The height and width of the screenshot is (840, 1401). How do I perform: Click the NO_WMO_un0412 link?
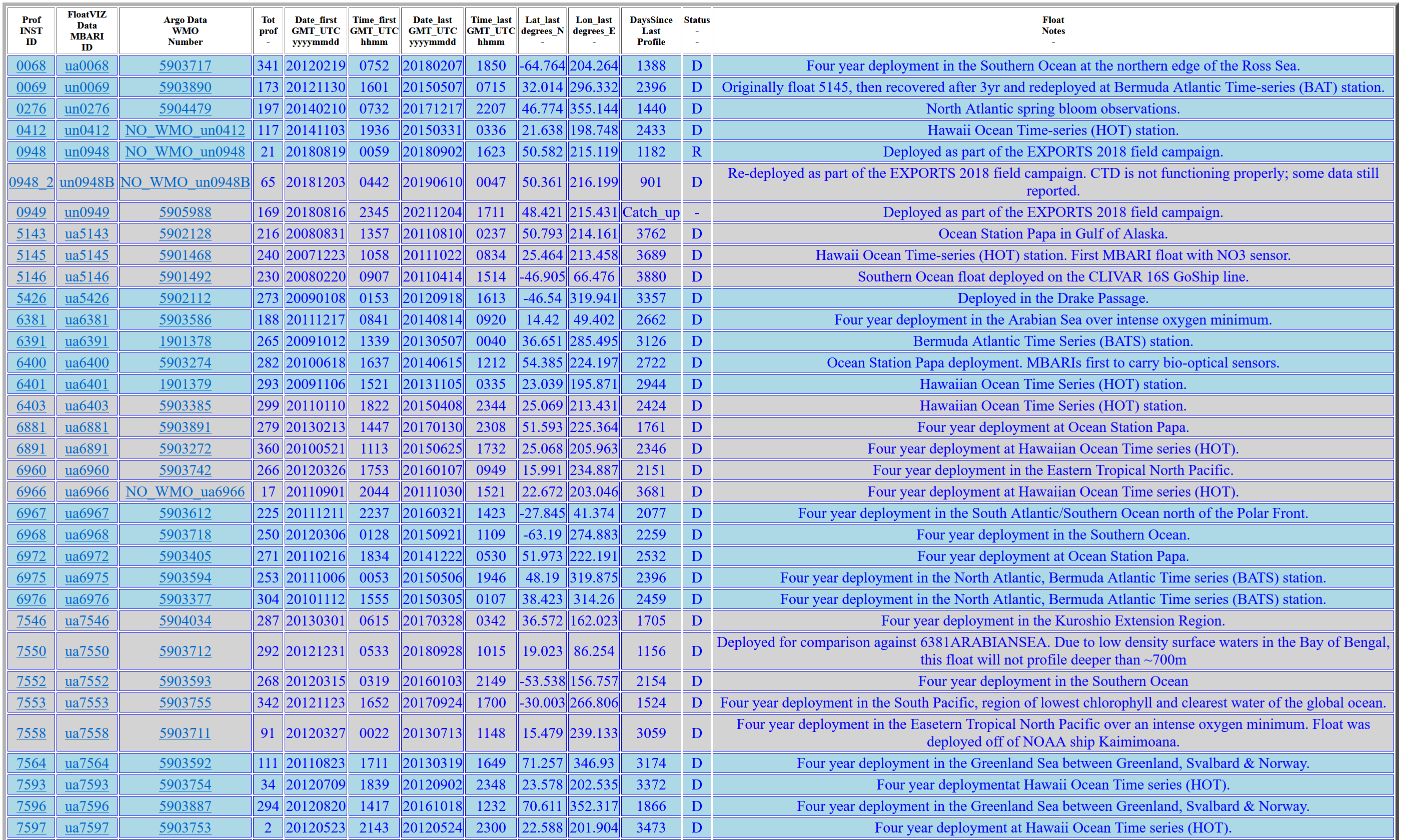[185, 130]
